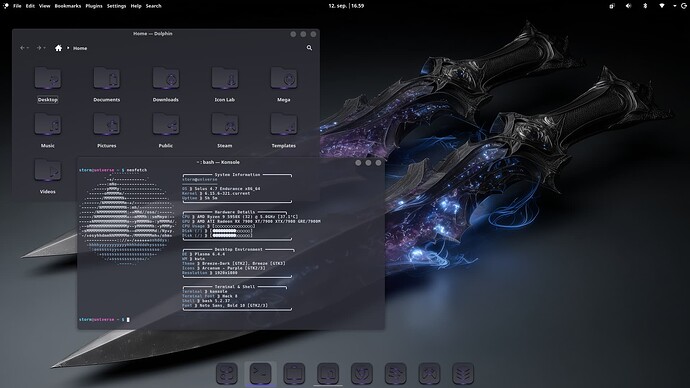Go back in Dolphin navigation
Image resolution: width=690 pixels, height=388 pixels.
(x=22, y=48)
